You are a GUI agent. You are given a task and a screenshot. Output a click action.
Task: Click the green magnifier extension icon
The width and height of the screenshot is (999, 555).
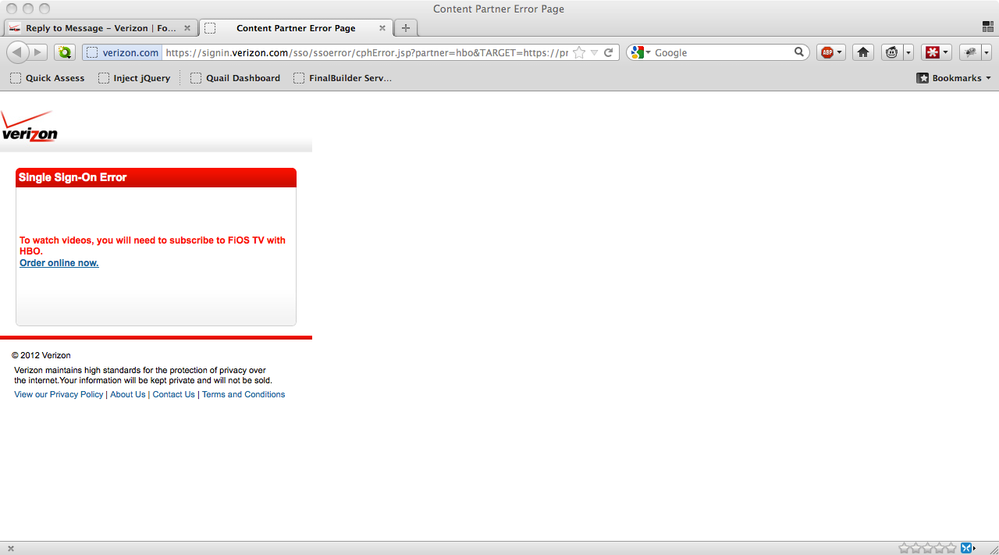click(64, 52)
